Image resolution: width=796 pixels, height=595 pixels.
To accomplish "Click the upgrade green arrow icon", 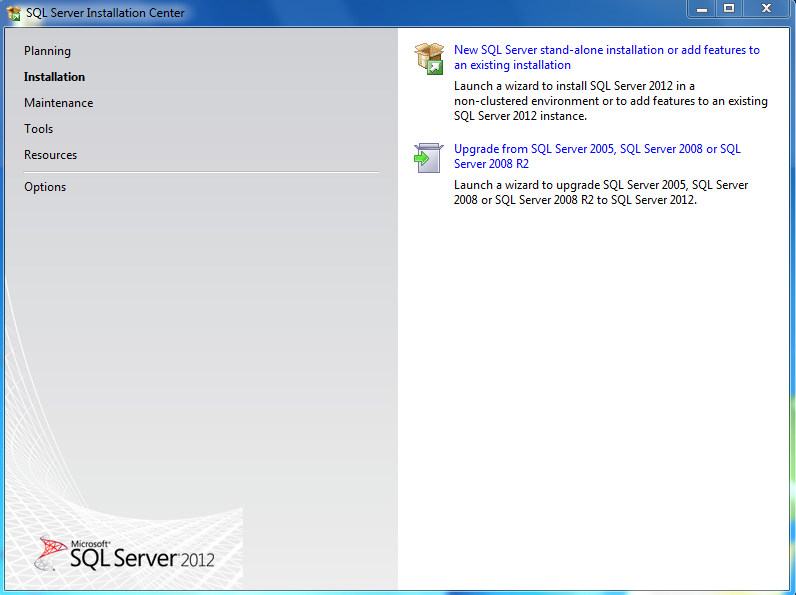I will click(x=429, y=158).
